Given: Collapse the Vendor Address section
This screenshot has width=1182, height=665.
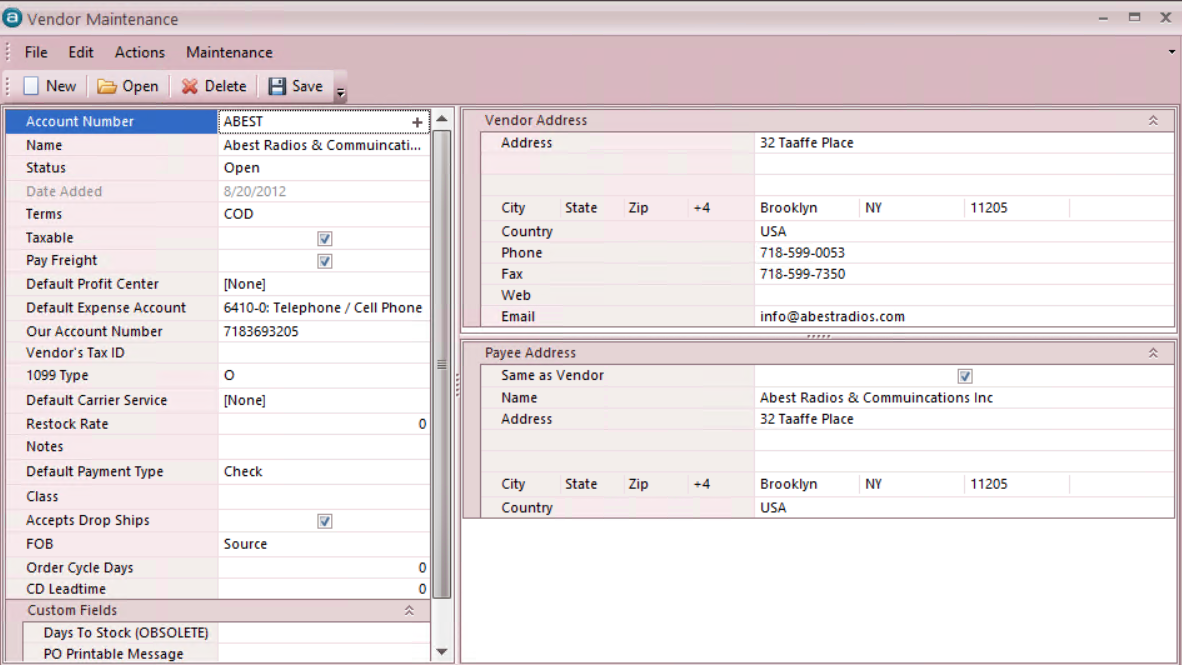Looking at the screenshot, I should 1153,121.
